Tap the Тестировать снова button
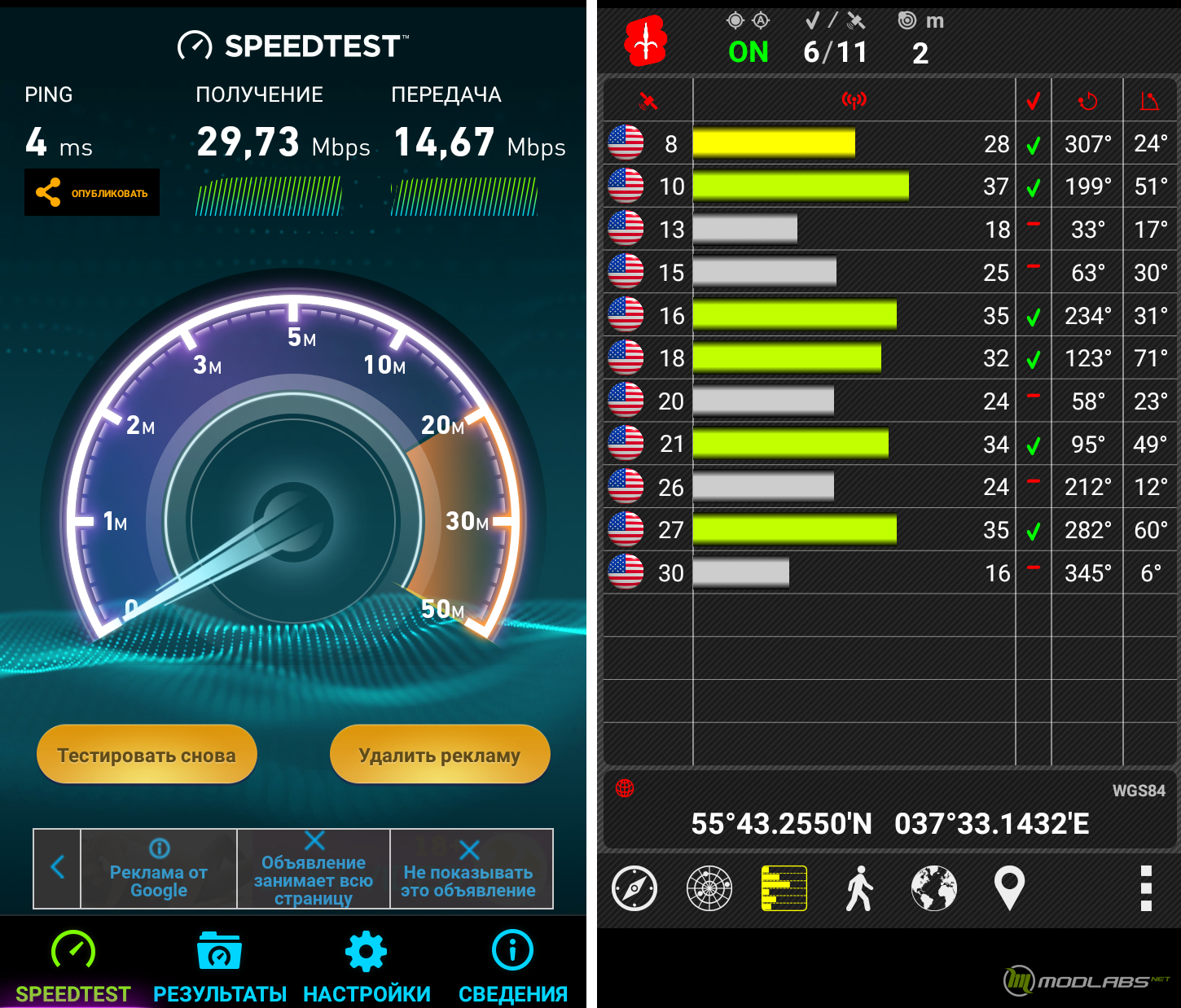The image size is (1181, 1008). point(147,755)
